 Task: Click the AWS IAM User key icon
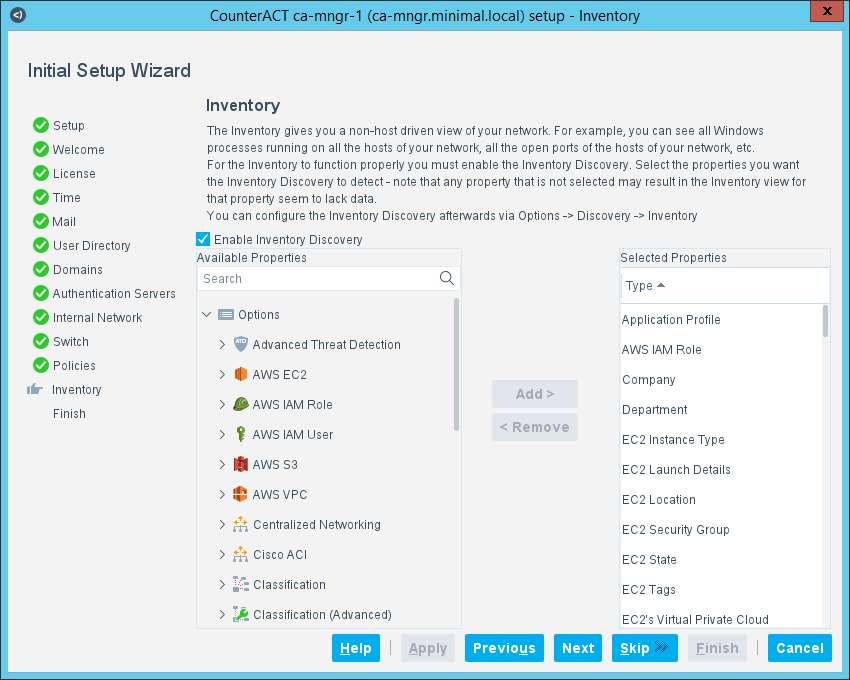pyautogui.click(x=241, y=434)
